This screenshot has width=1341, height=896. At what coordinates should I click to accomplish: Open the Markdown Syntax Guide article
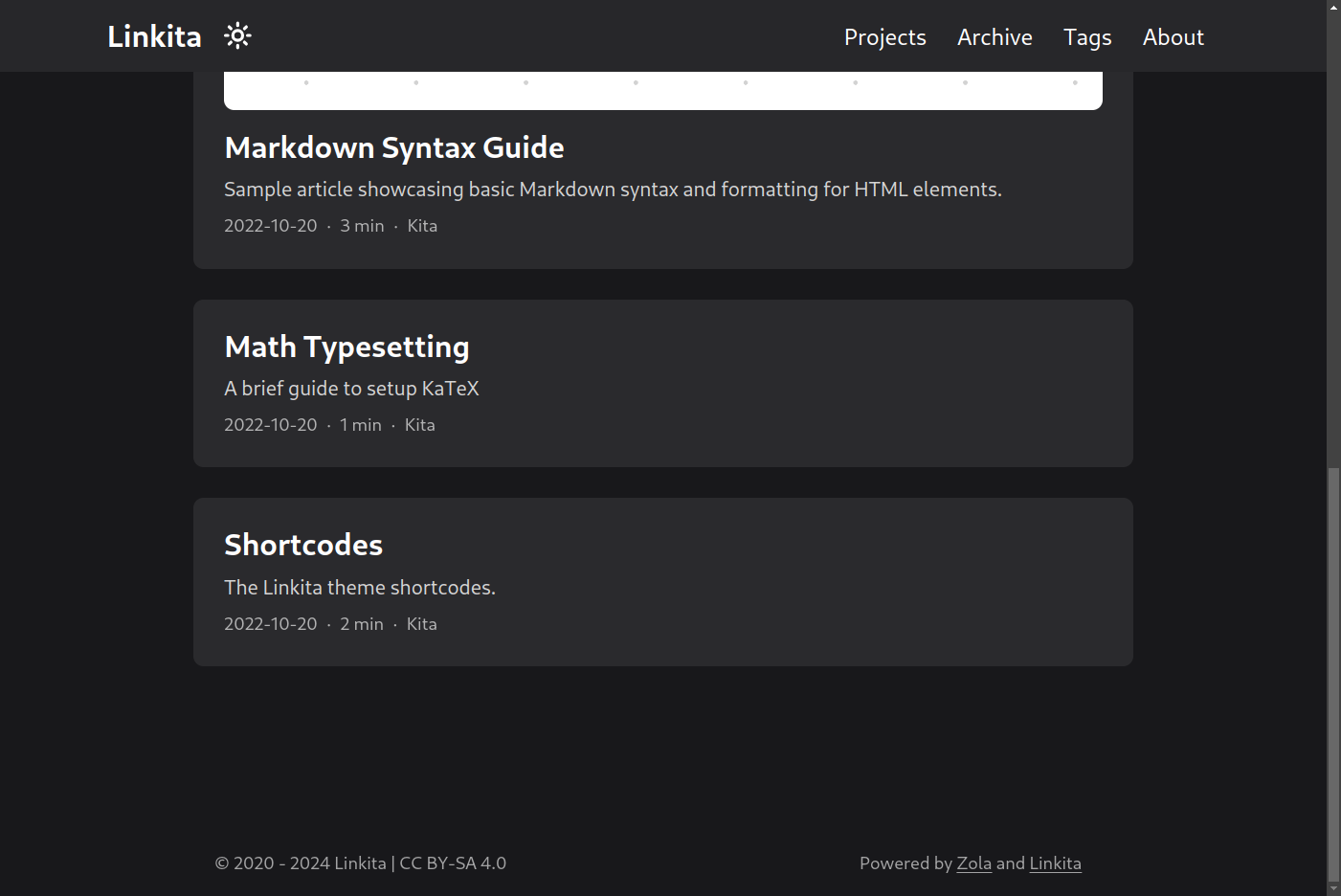click(x=394, y=147)
